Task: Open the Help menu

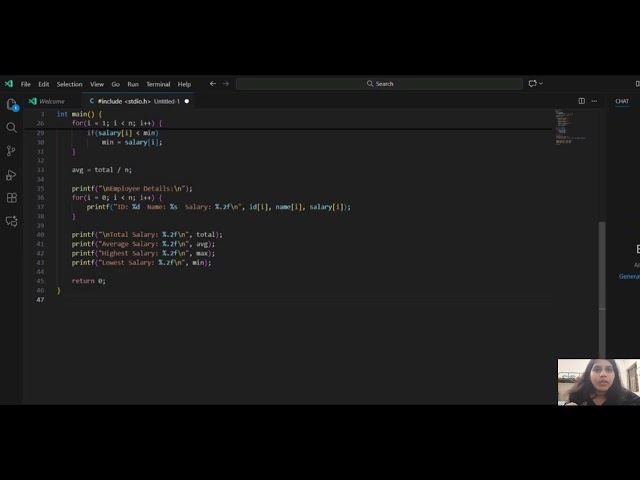Action: click(x=184, y=84)
